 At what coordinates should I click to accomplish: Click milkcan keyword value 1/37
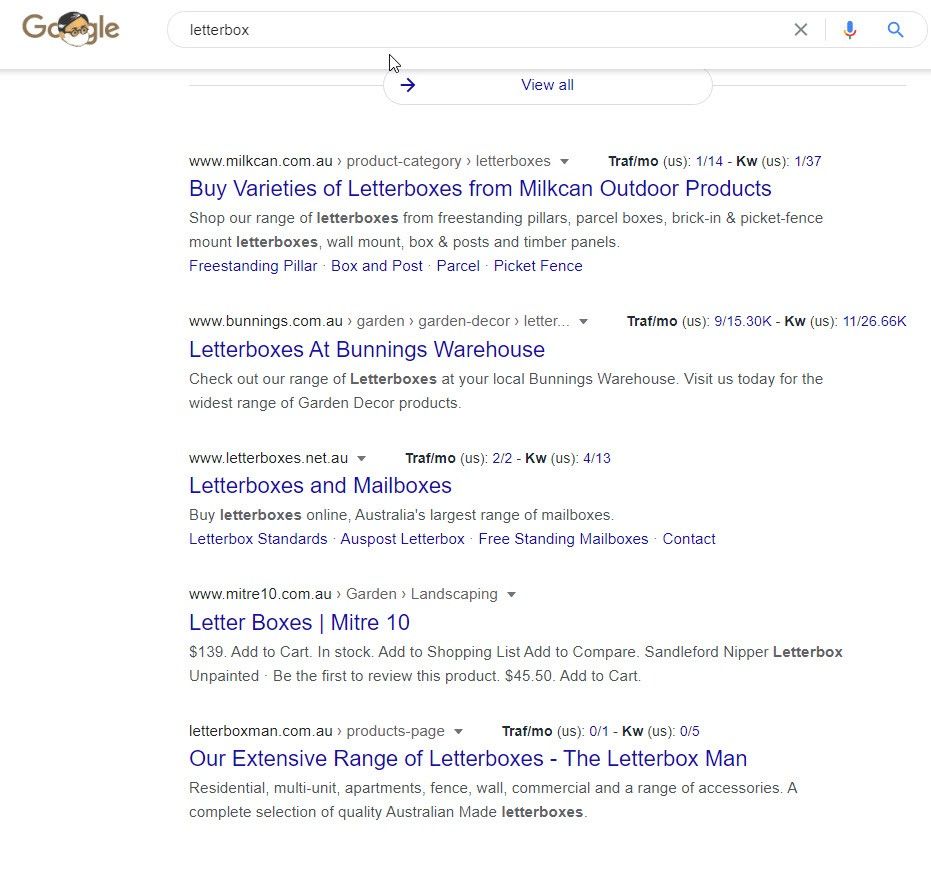(808, 161)
